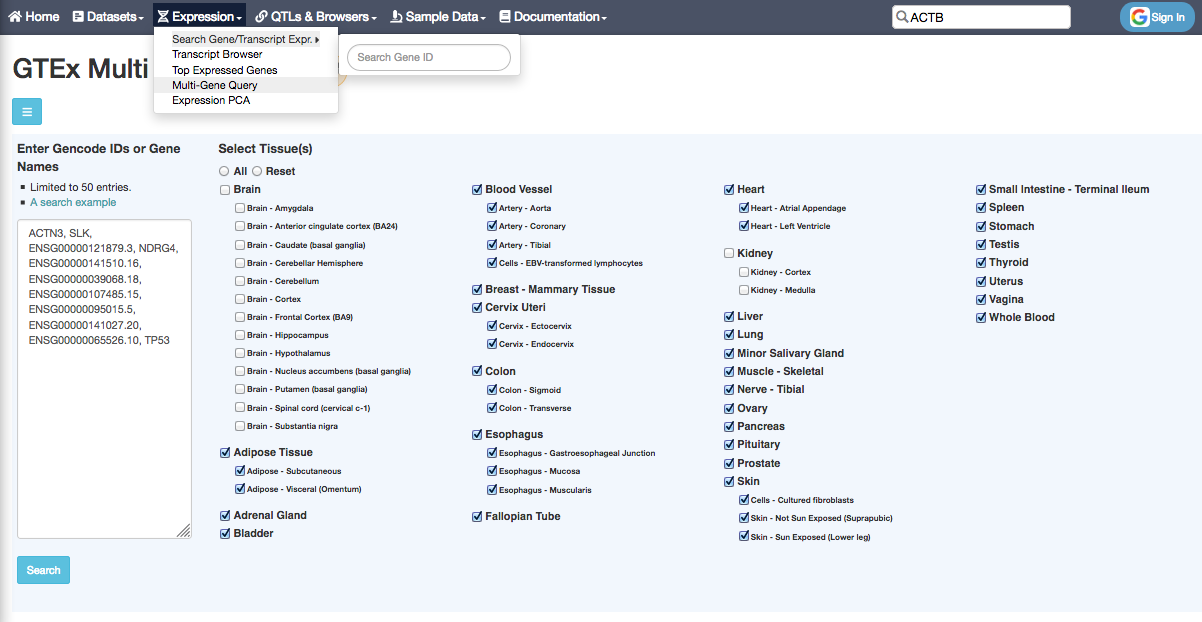Click the ACTB top search box

(981, 17)
